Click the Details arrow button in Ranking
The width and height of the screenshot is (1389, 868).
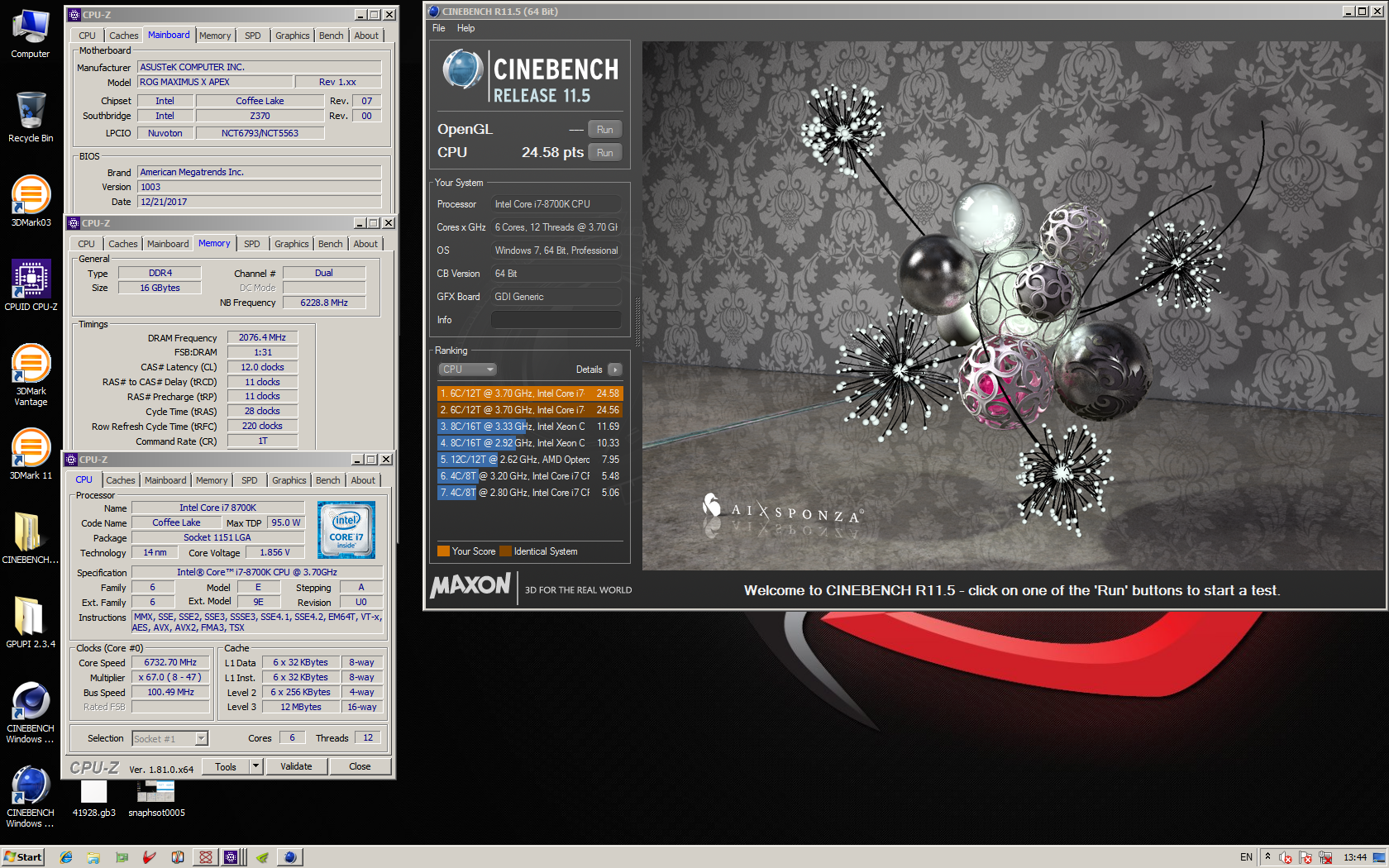[615, 370]
